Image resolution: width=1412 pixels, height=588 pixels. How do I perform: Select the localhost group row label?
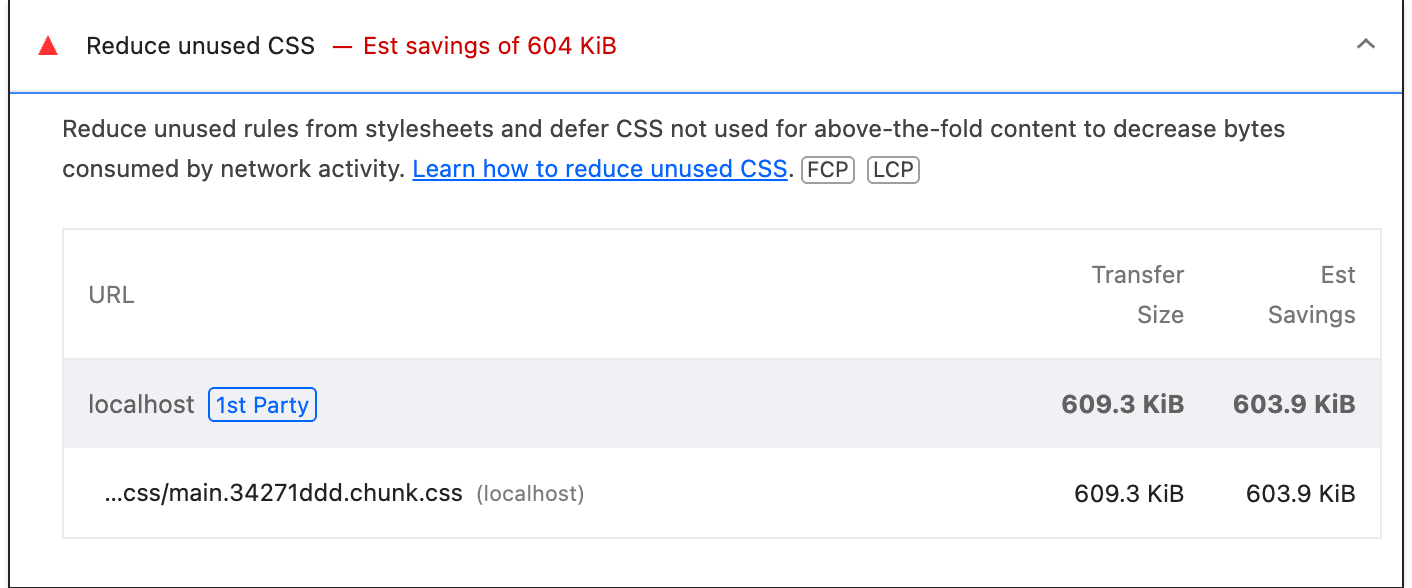click(x=141, y=405)
